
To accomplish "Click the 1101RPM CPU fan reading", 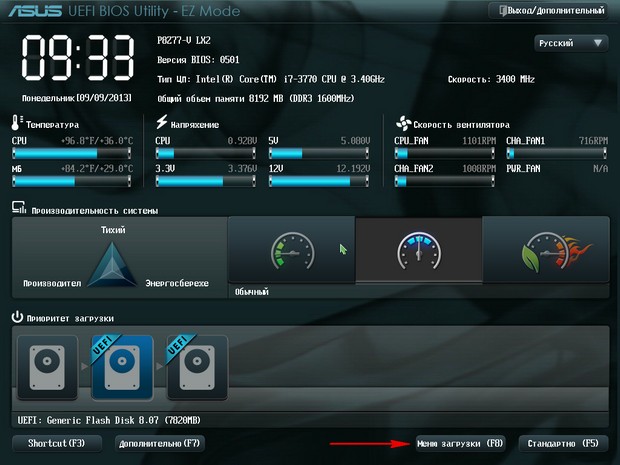I will (479, 141).
